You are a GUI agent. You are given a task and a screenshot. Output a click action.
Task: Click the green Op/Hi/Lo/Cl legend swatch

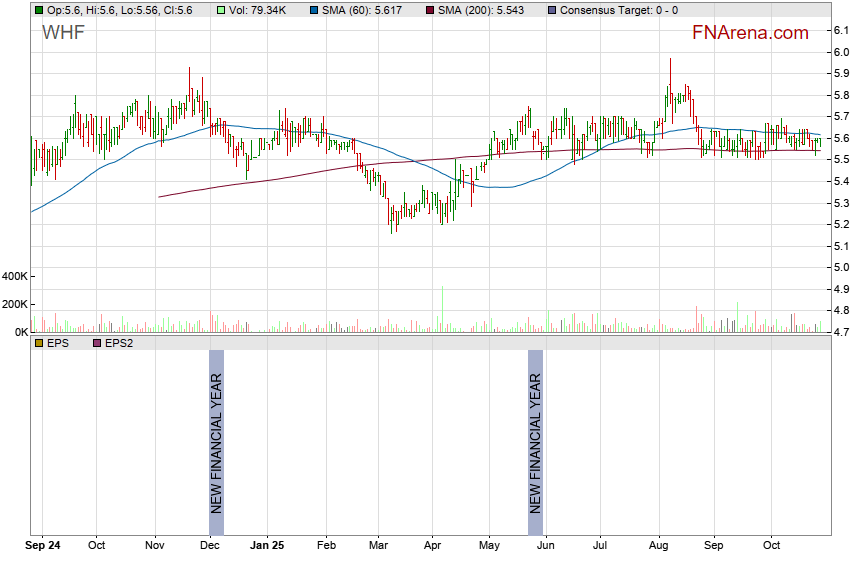38,10
